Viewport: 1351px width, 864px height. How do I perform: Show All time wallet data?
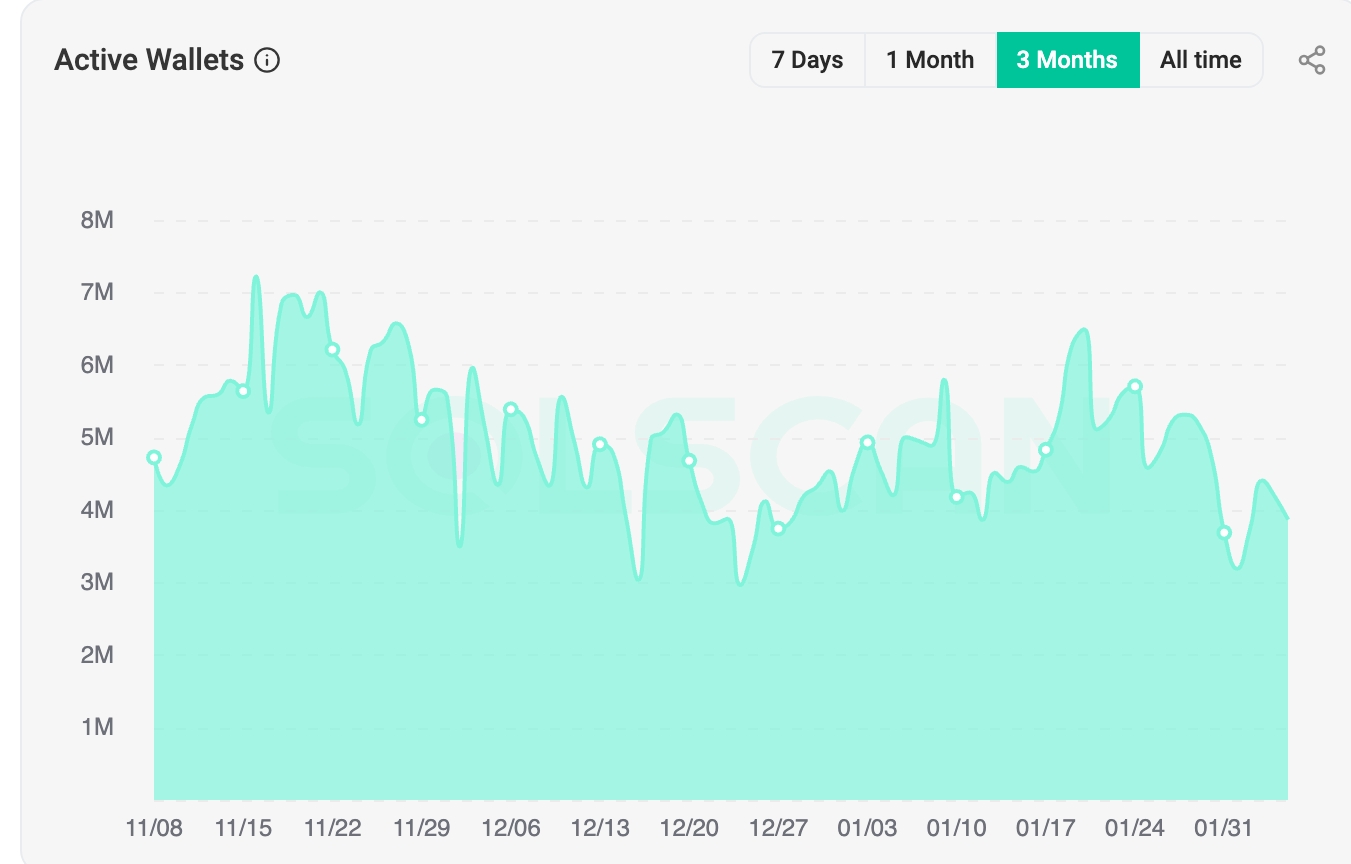pyautogui.click(x=1200, y=60)
